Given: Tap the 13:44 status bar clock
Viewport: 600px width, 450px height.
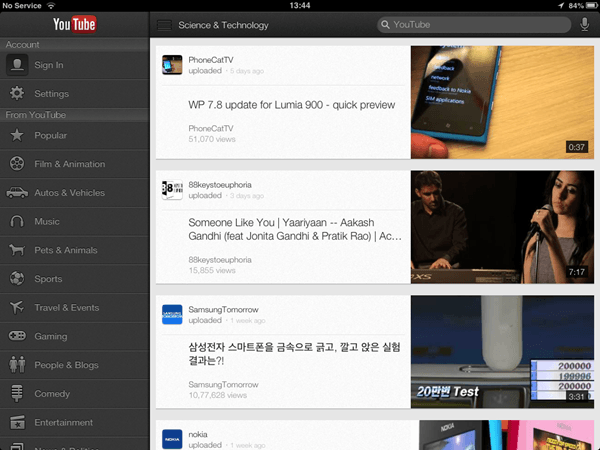Looking at the screenshot, I should click(300, 5).
